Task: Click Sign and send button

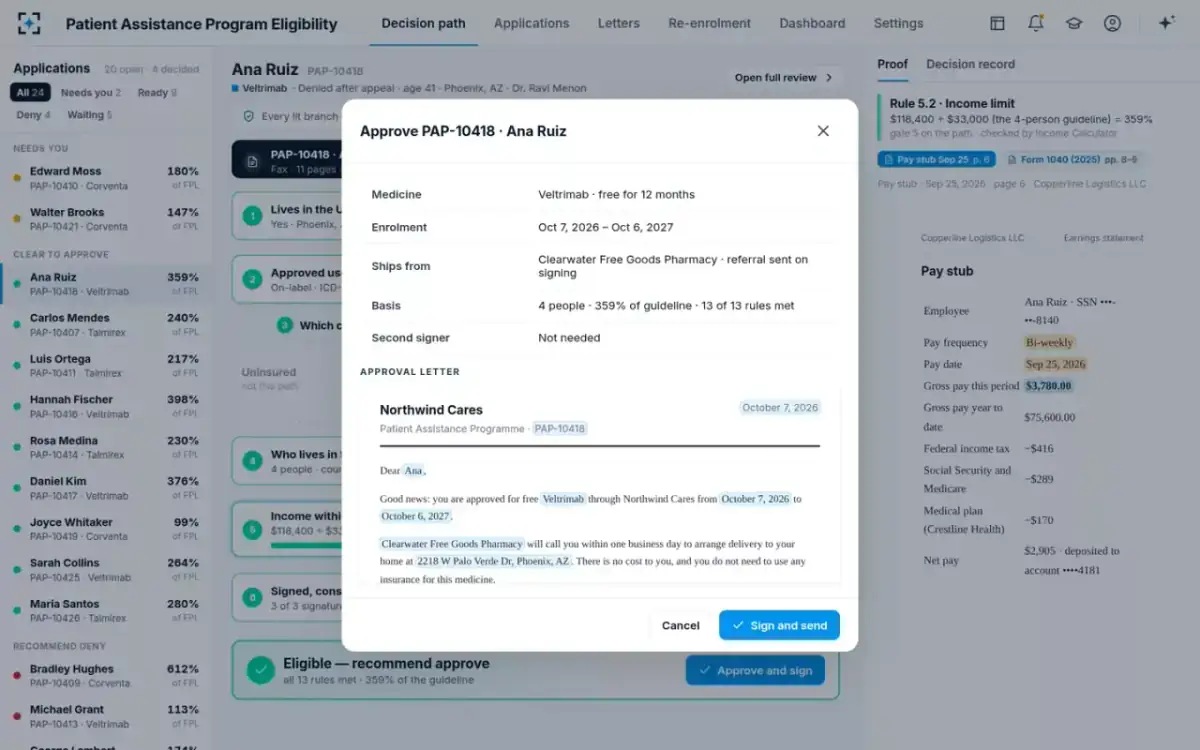Action: click(779, 625)
